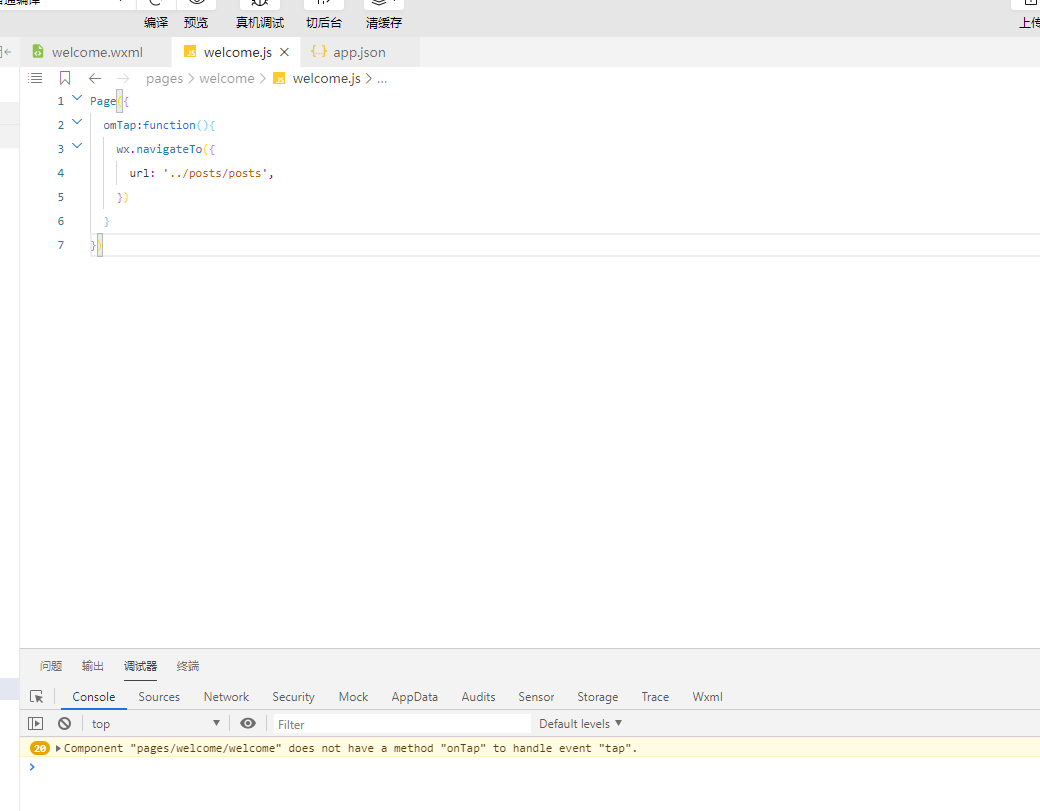The image size is (1040, 811).
Task: Open the 输出 output panel tab
Action: pyautogui.click(x=93, y=666)
